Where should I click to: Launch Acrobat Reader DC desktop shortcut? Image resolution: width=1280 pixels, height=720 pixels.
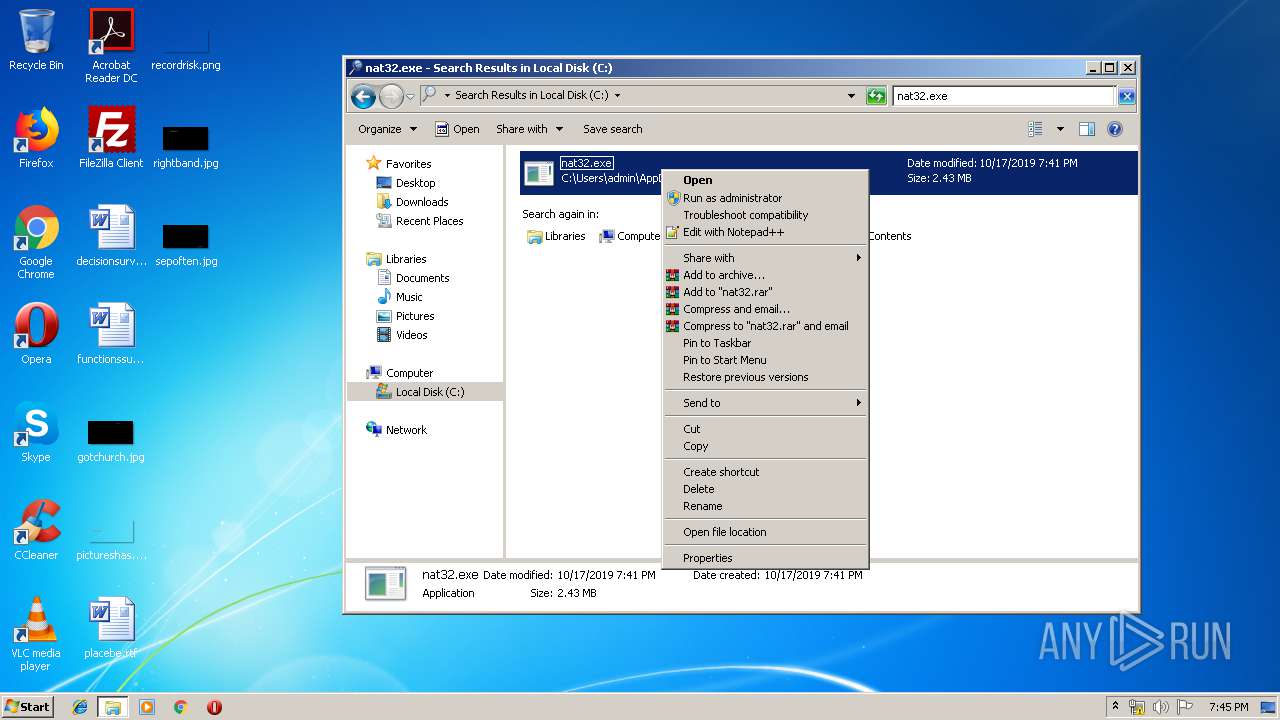click(111, 46)
